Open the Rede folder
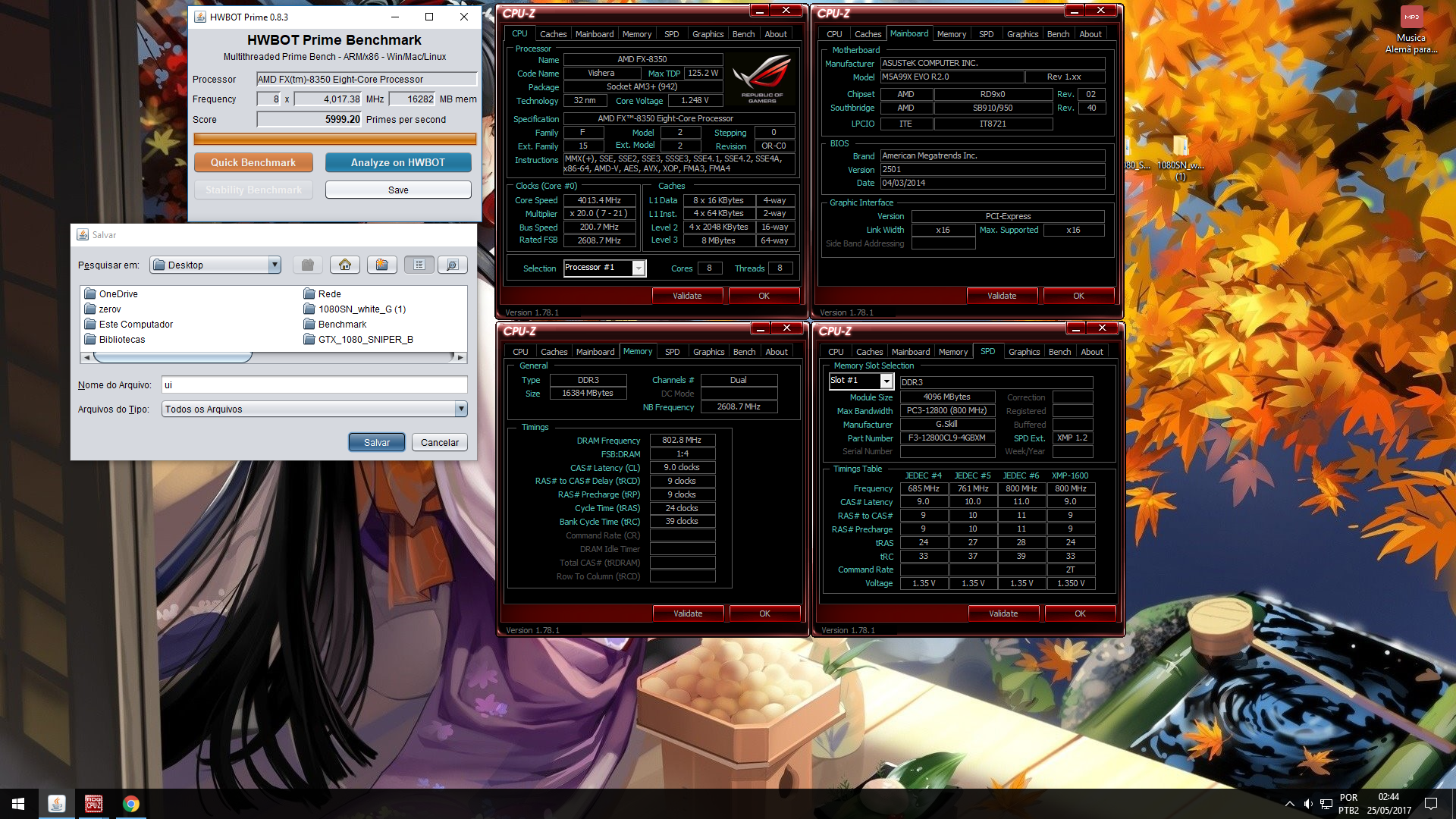Viewport: 1456px width, 819px height. (x=322, y=294)
